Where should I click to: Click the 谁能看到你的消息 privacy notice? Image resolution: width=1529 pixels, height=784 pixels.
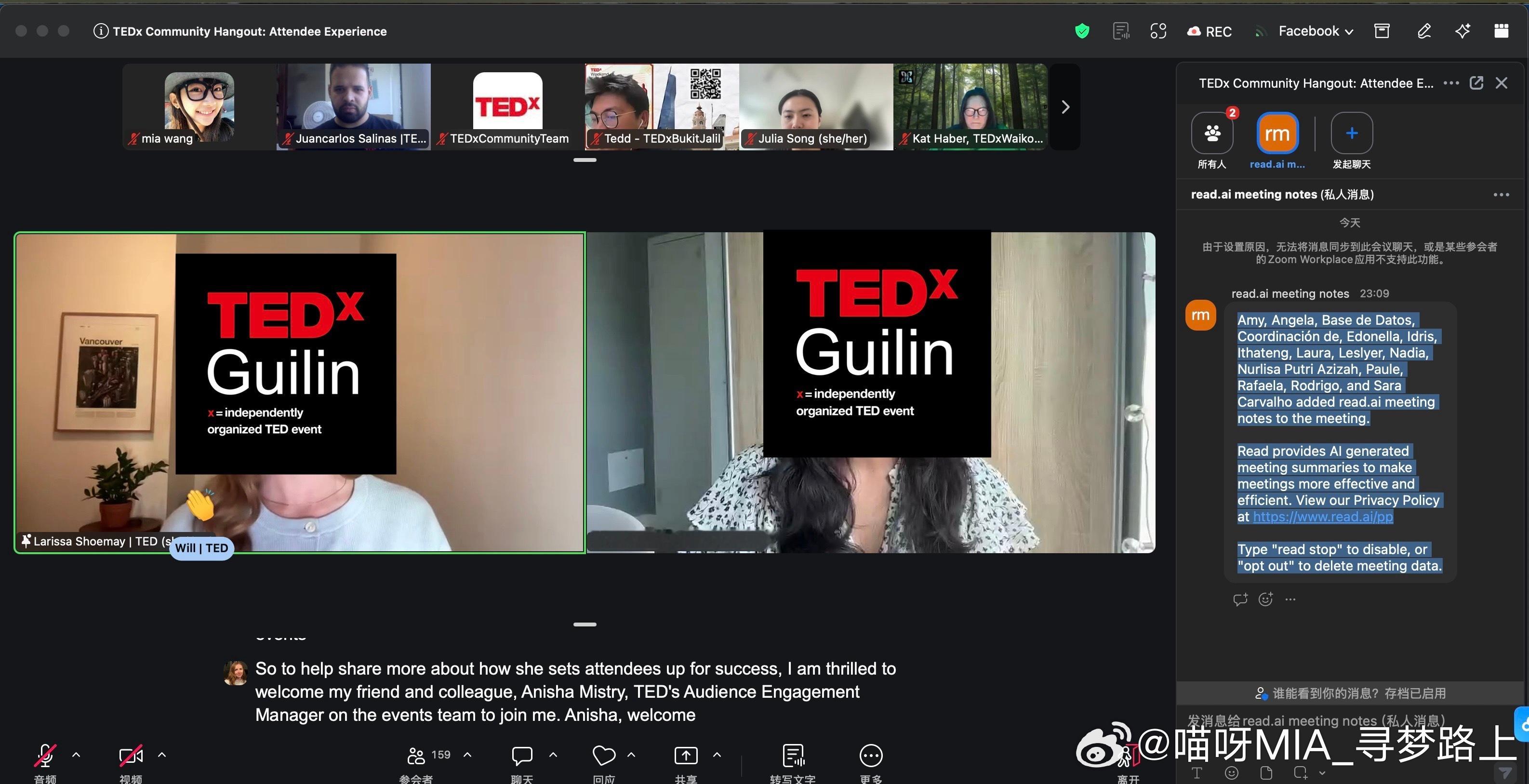click(1350, 693)
